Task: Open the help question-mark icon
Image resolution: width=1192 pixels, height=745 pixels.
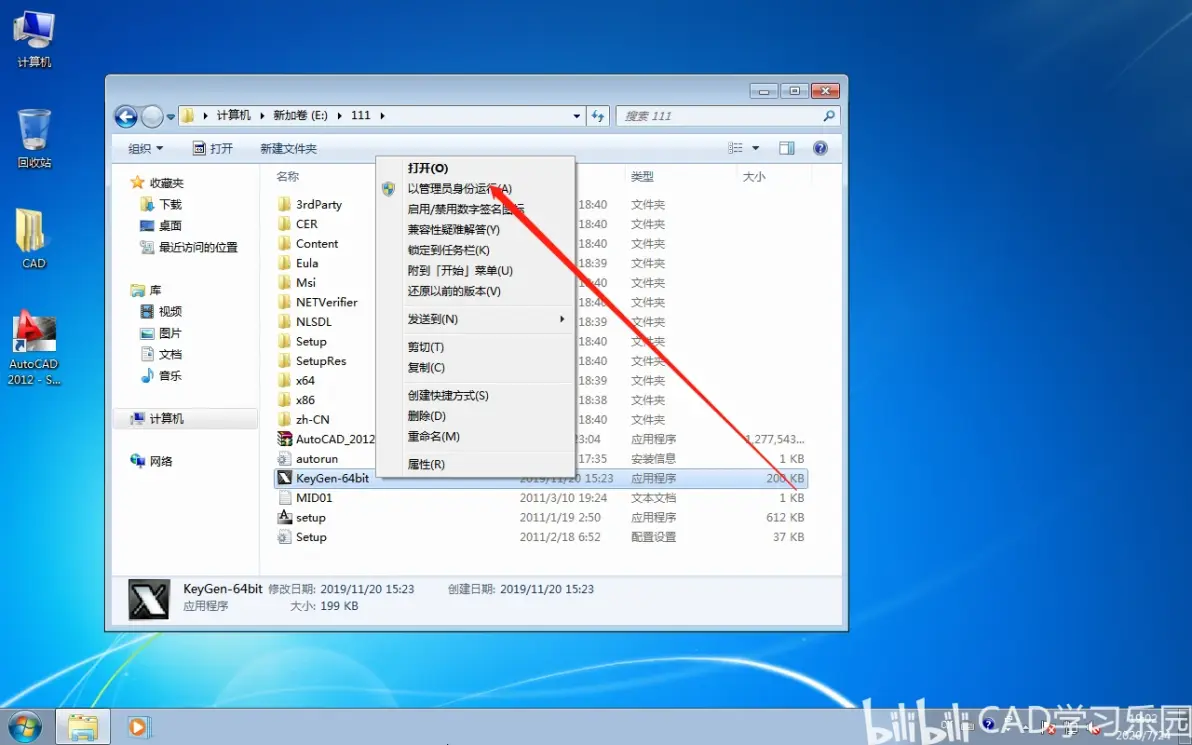Action: point(820,148)
